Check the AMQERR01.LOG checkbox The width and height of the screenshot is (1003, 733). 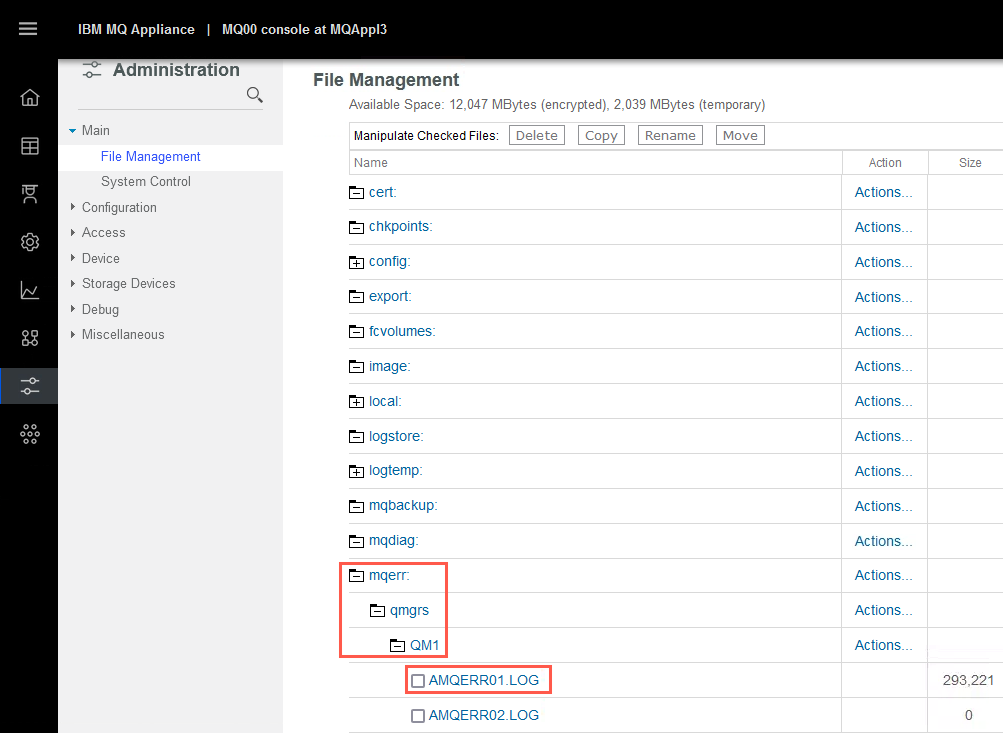418,681
